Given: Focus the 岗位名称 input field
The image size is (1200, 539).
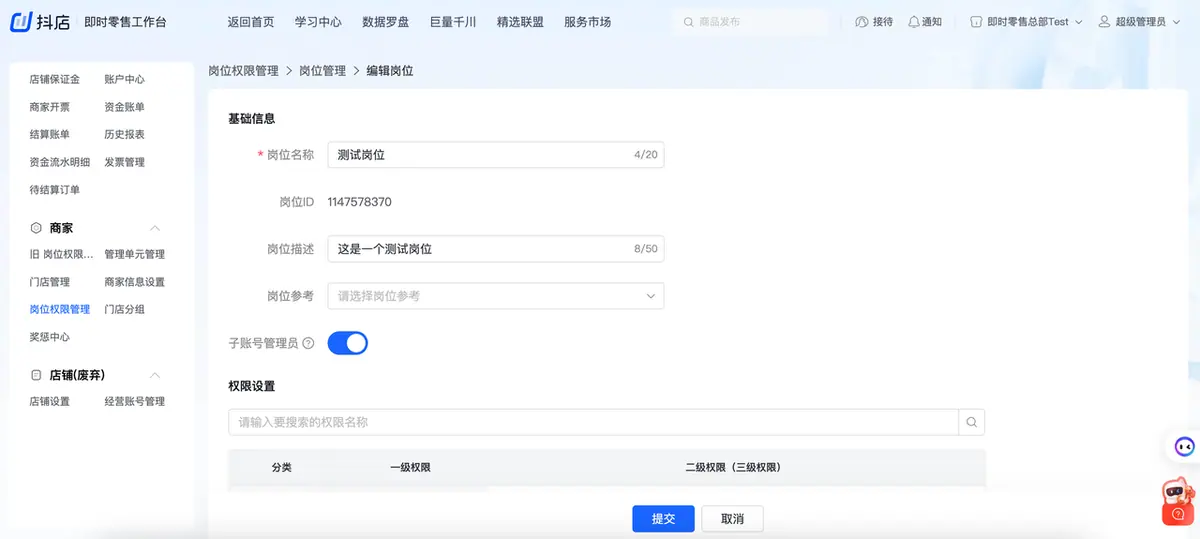Looking at the screenshot, I should (x=496, y=155).
